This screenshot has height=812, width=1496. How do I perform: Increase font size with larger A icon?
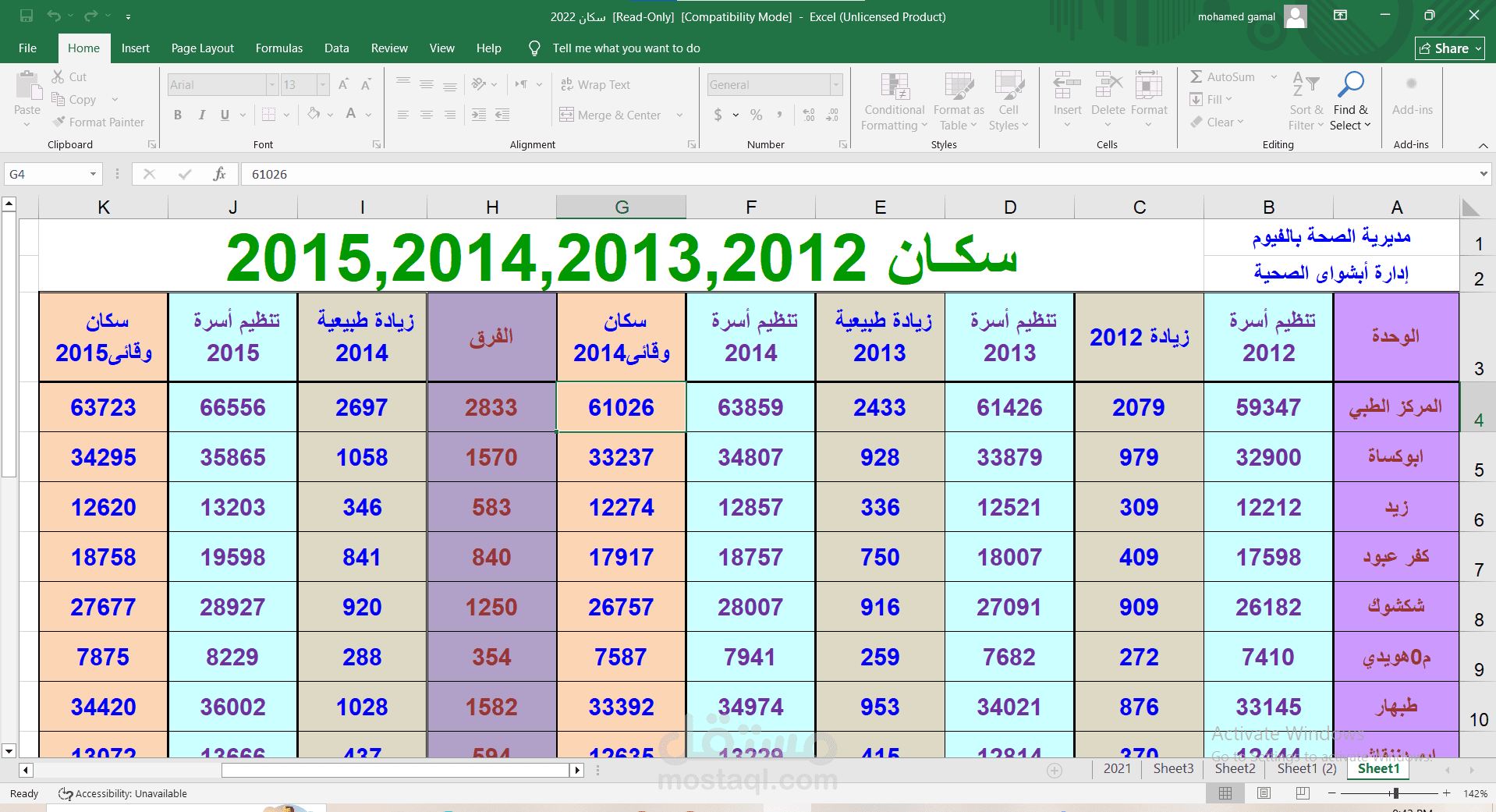point(343,84)
